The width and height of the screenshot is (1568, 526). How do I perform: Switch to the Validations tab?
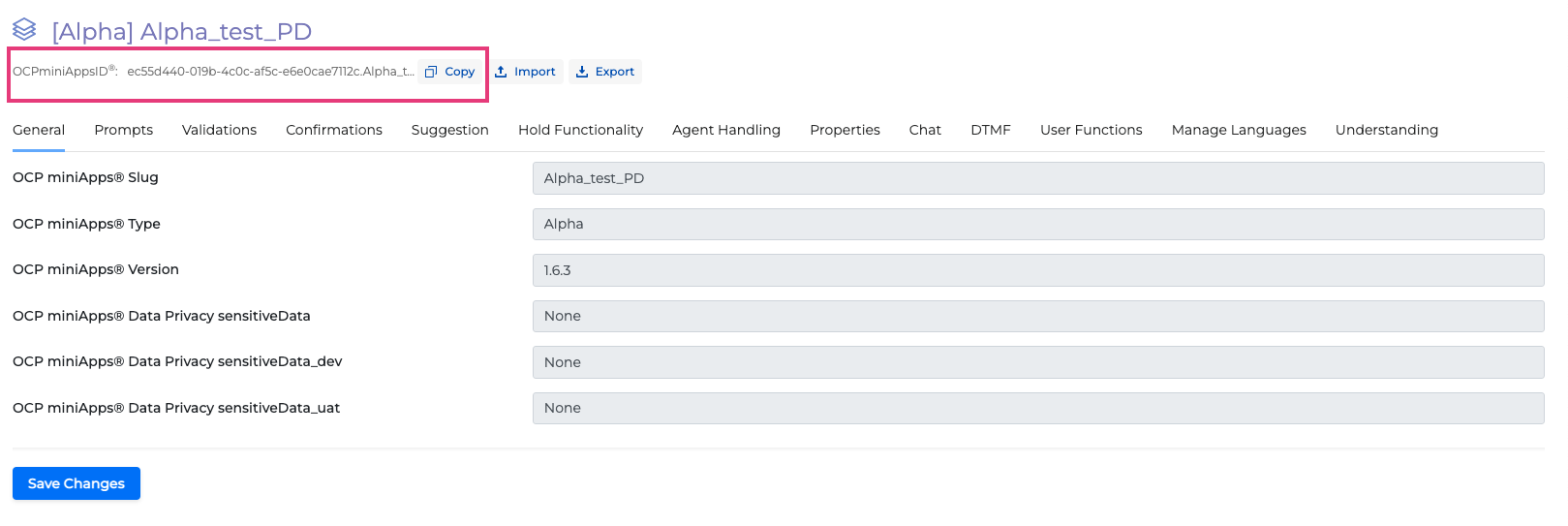click(x=219, y=130)
